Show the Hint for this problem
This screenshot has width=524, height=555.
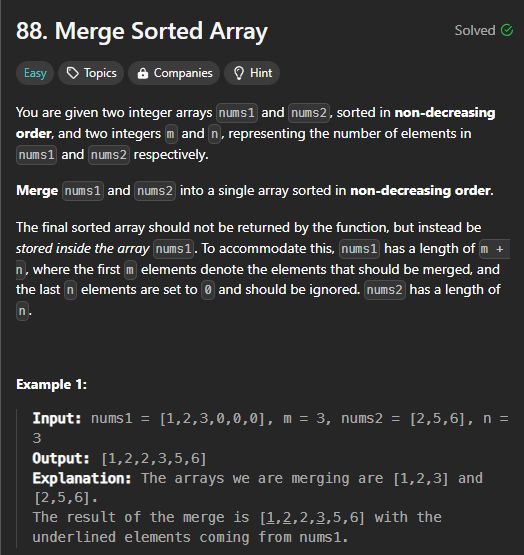[x=252, y=73]
